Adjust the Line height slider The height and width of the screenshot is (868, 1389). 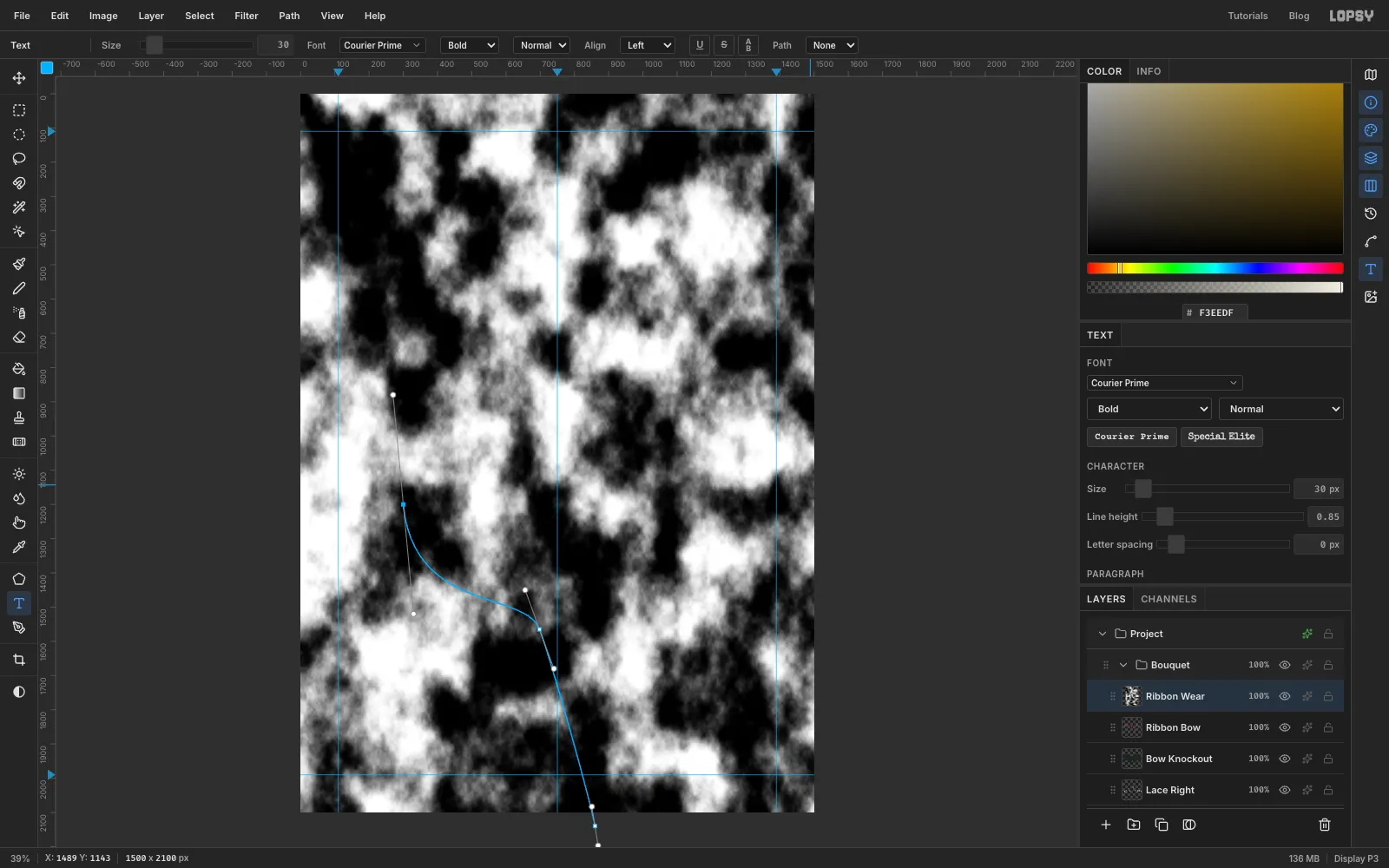point(1222,516)
